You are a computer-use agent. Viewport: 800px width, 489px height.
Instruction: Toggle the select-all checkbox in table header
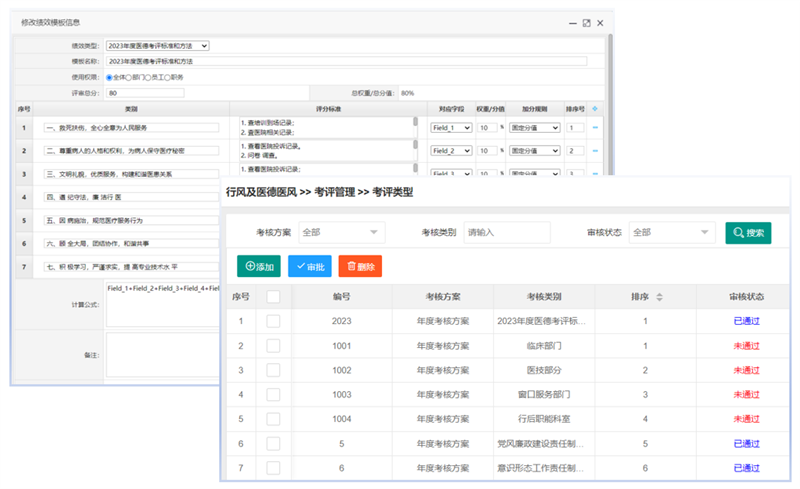(273, 297)
